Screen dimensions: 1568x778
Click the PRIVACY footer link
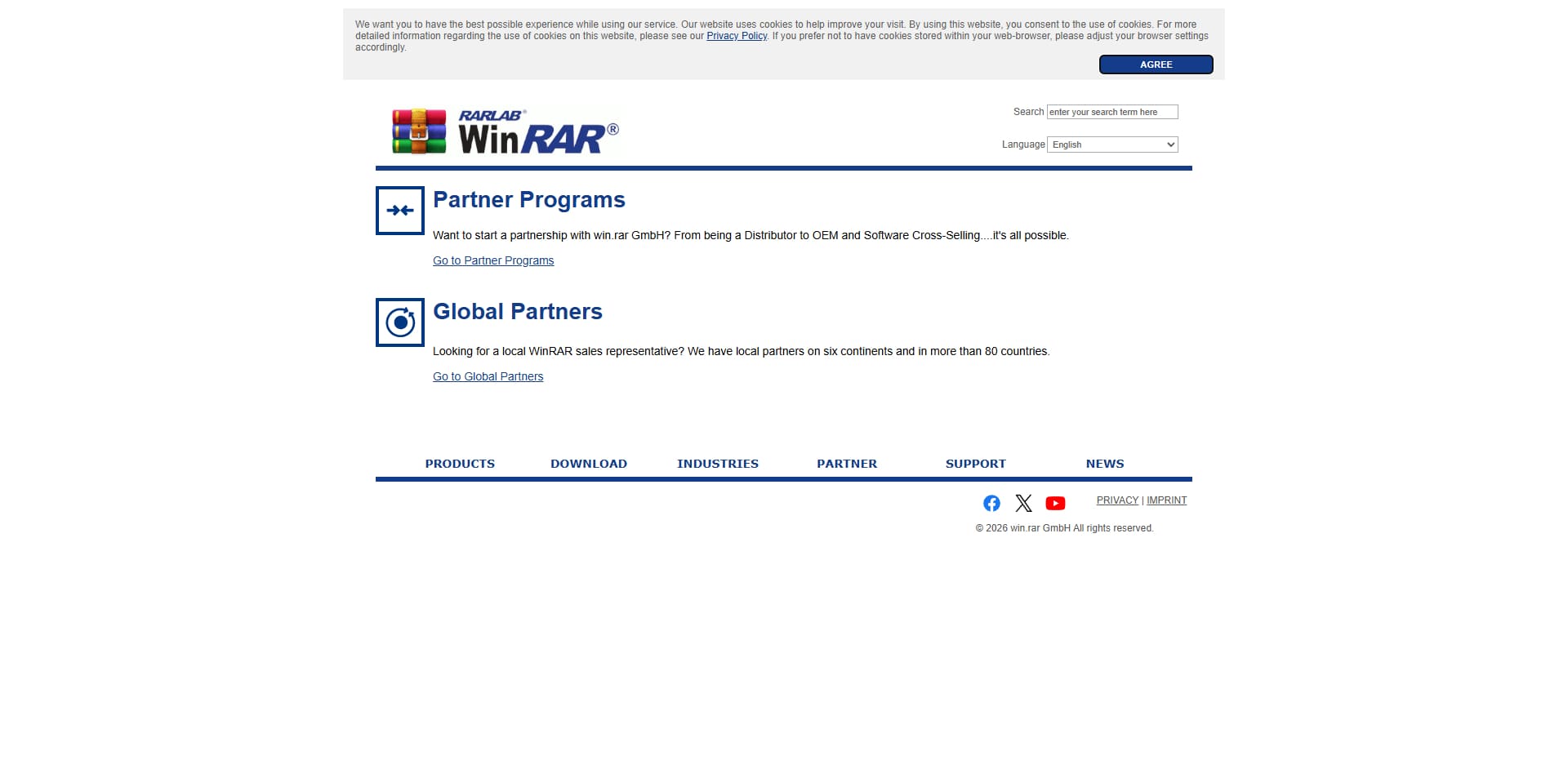pyautogui.click(x=1117, y=500)
